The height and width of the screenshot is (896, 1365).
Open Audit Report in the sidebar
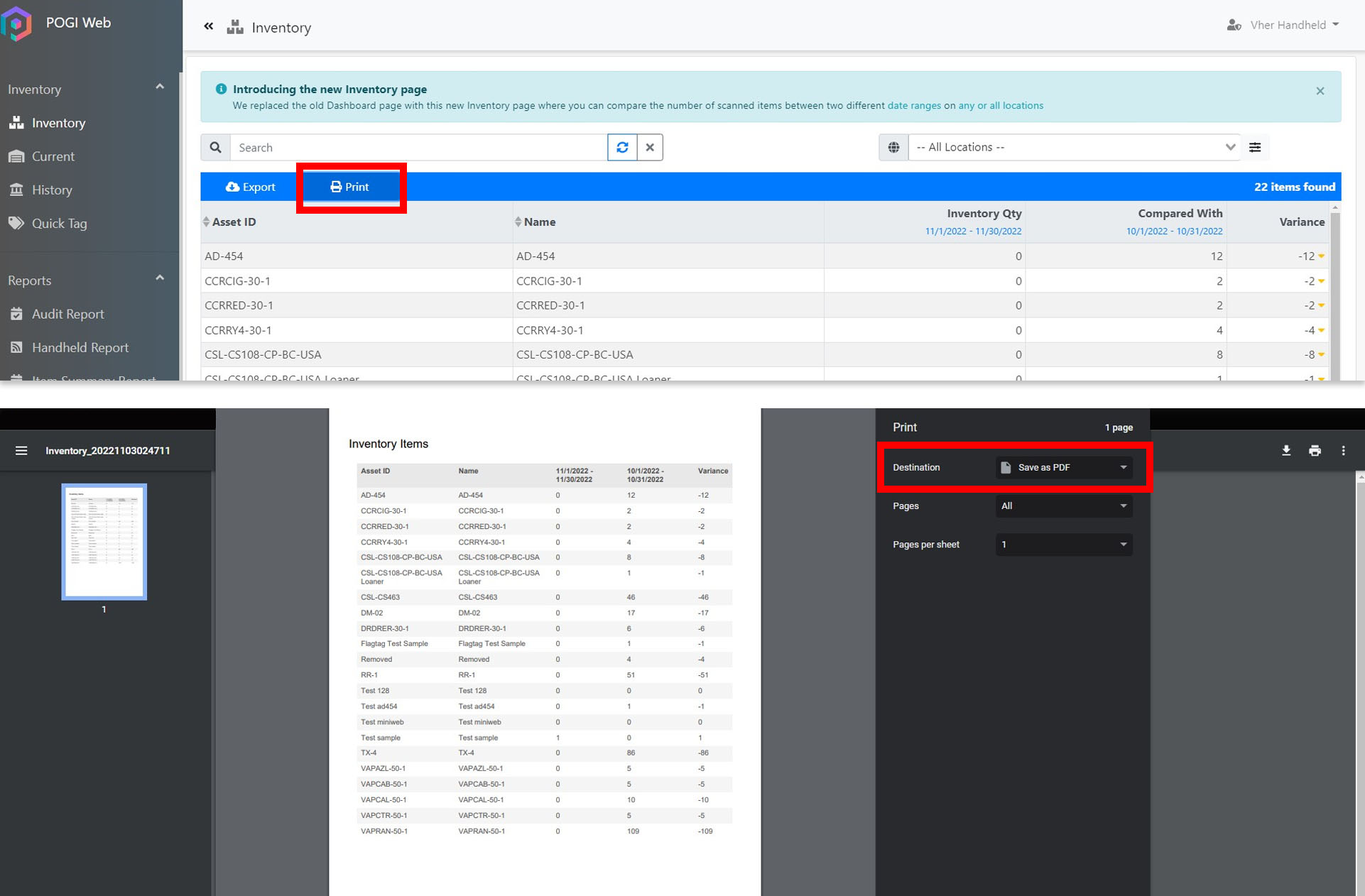67,314
